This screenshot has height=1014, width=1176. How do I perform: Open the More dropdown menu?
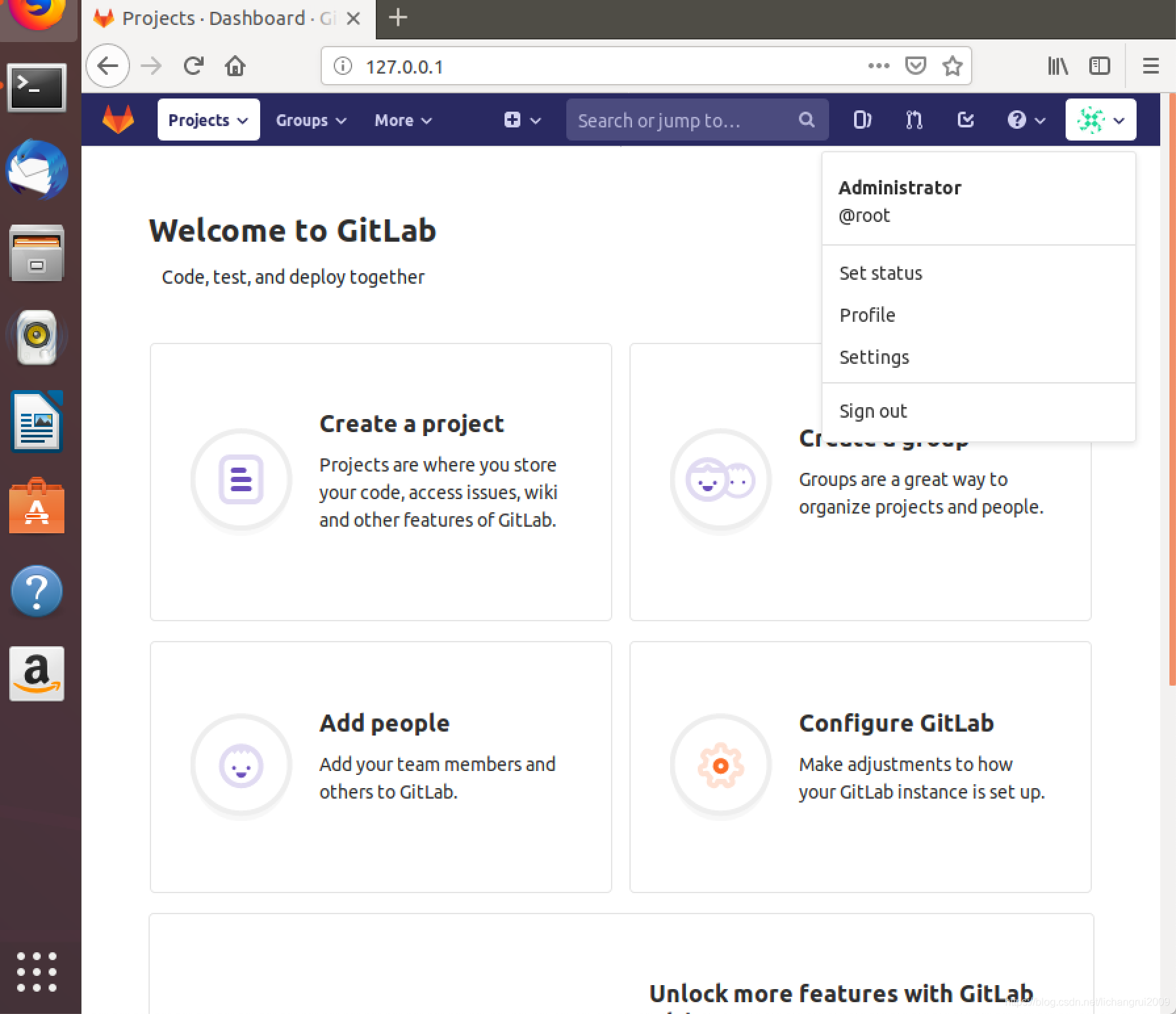tap(403, 120)
